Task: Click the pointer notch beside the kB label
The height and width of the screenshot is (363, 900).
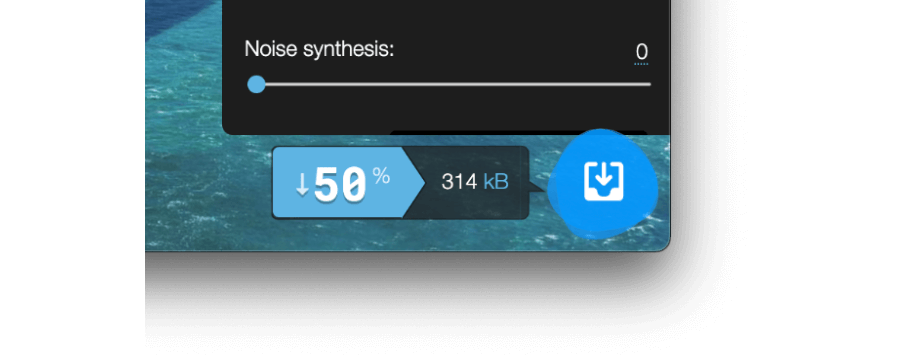Action: pyautogui.click(x=536, y=183)
